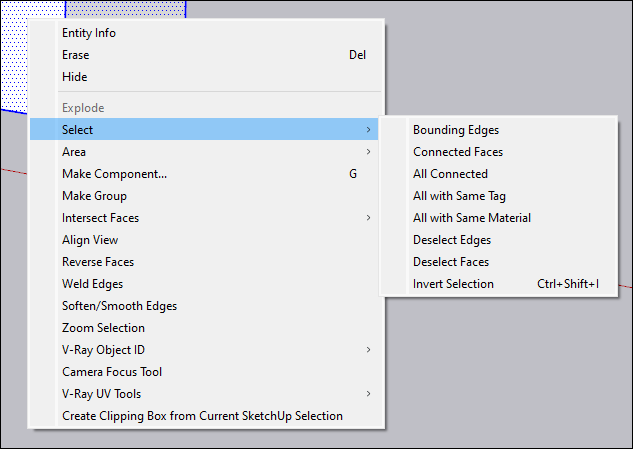The height and width of the screenshot is (449, 633).
Task: Select Soften/Smooth Edges
Action: [119, 306]
